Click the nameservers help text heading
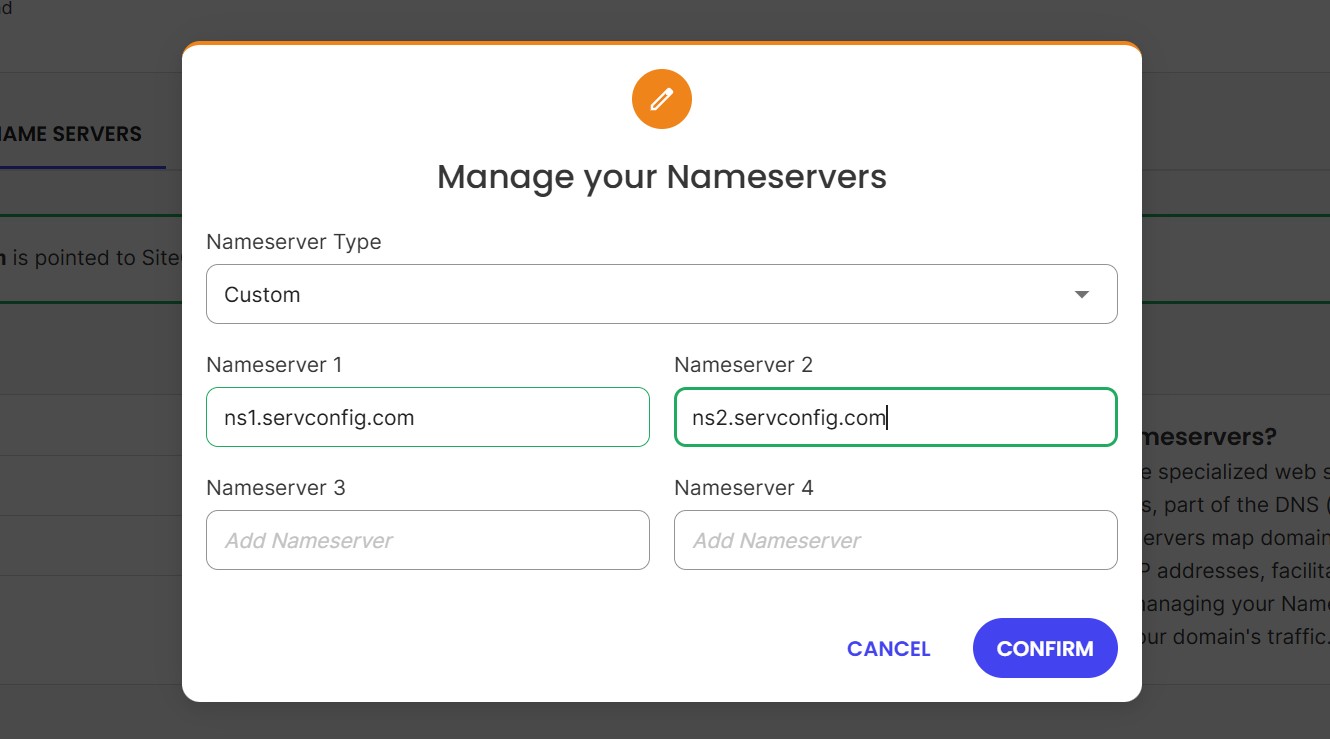The image size is (1330, 739). click(x=1215, y=436)
